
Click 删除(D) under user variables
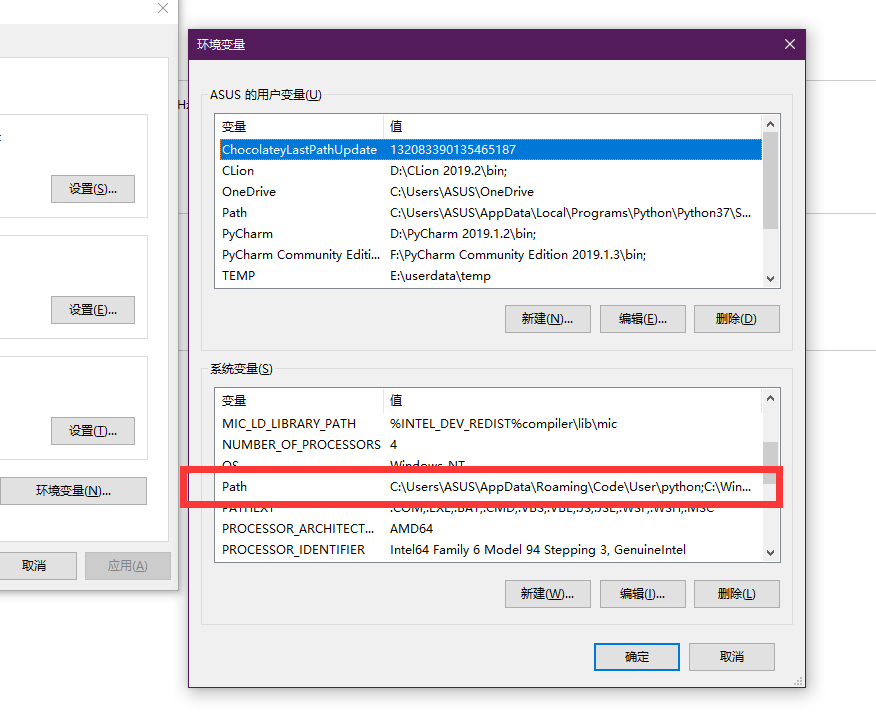pos(735,319)
